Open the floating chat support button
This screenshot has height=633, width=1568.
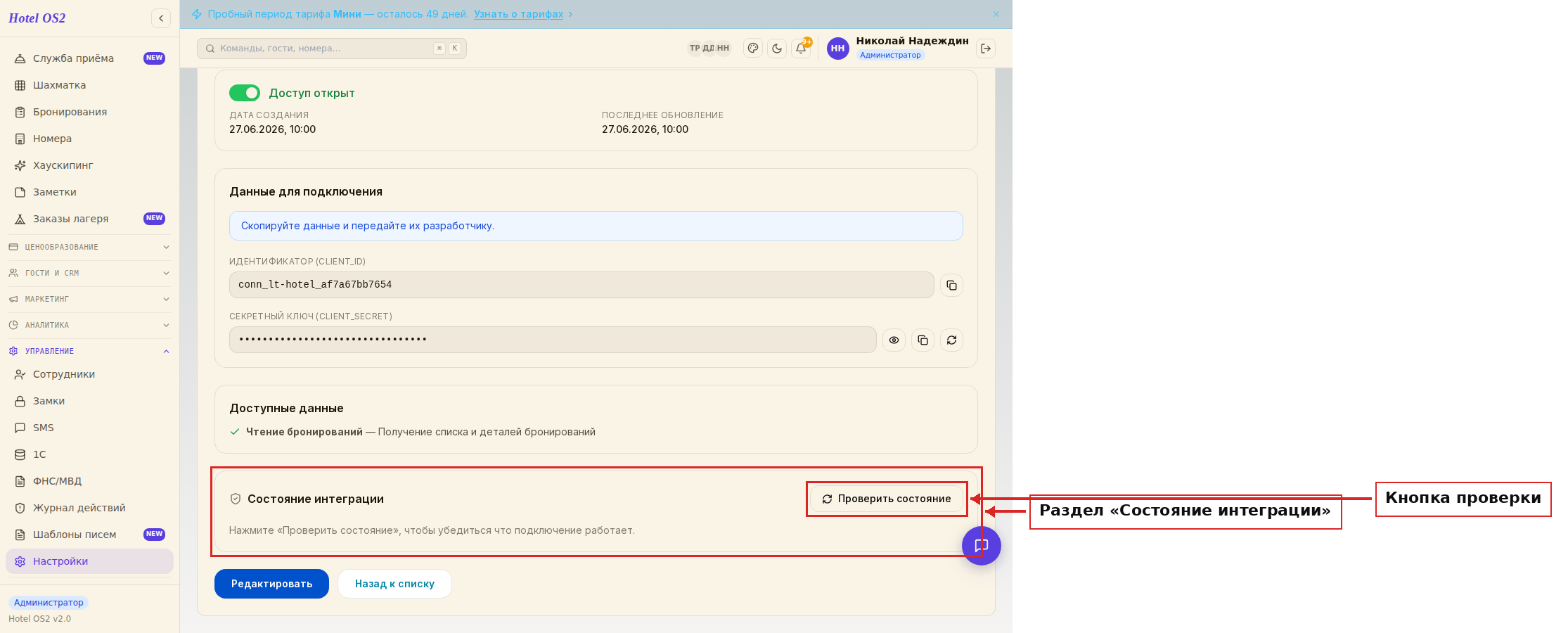click(982, 546)
